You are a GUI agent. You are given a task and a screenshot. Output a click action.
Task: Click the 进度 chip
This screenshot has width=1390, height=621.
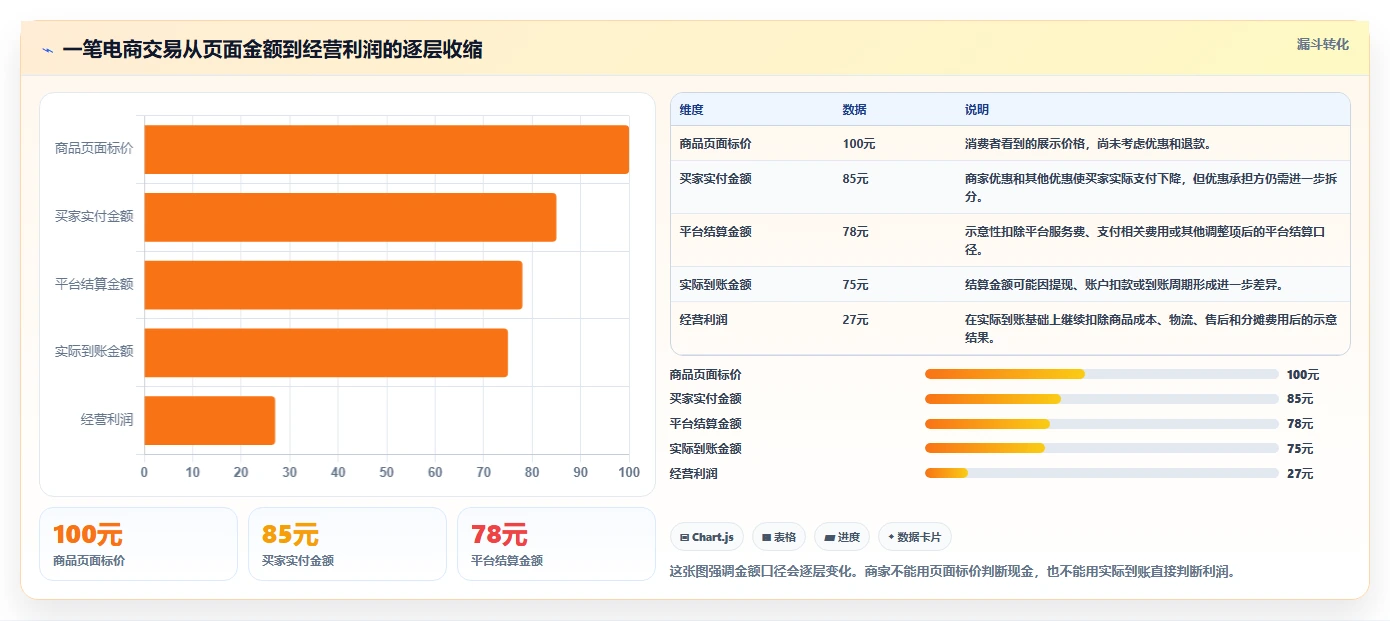(x=842, y=537)
